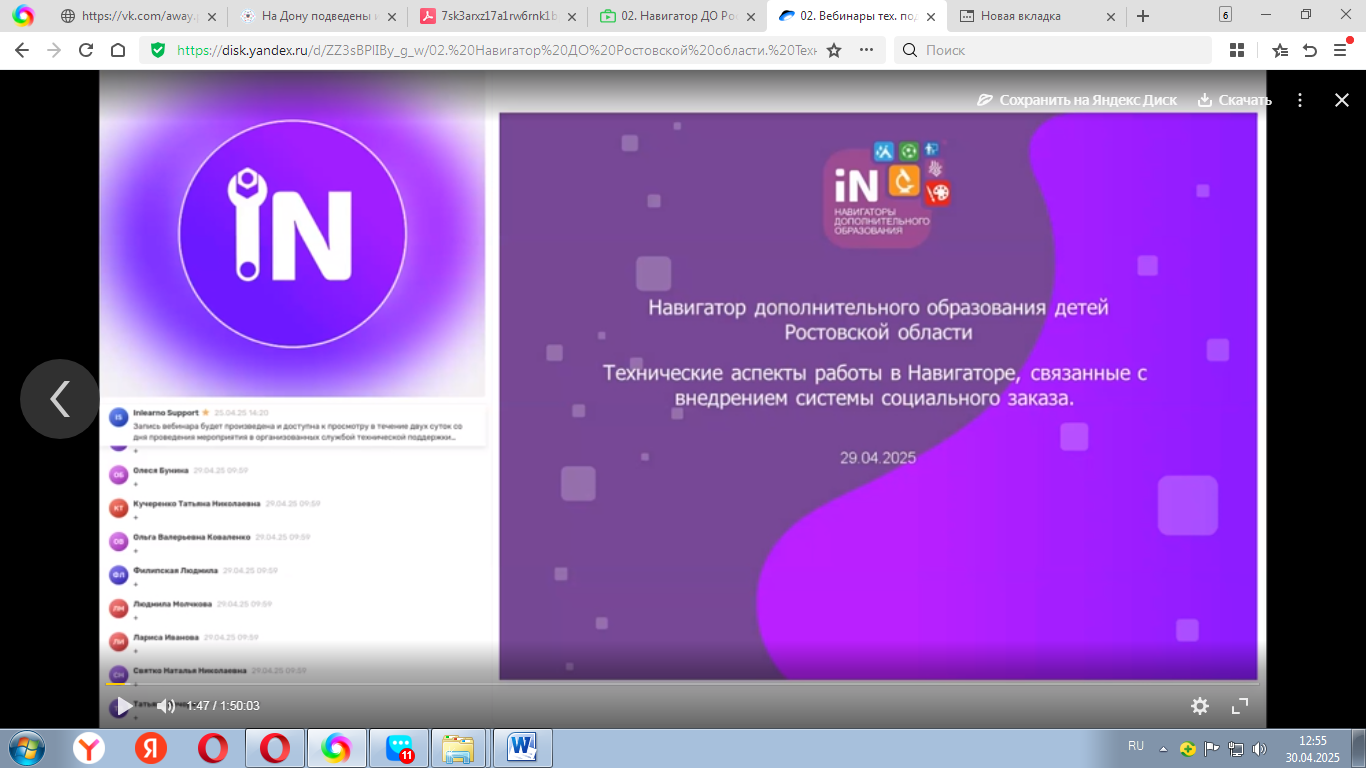Open video settings gear

coord(1200,706)
